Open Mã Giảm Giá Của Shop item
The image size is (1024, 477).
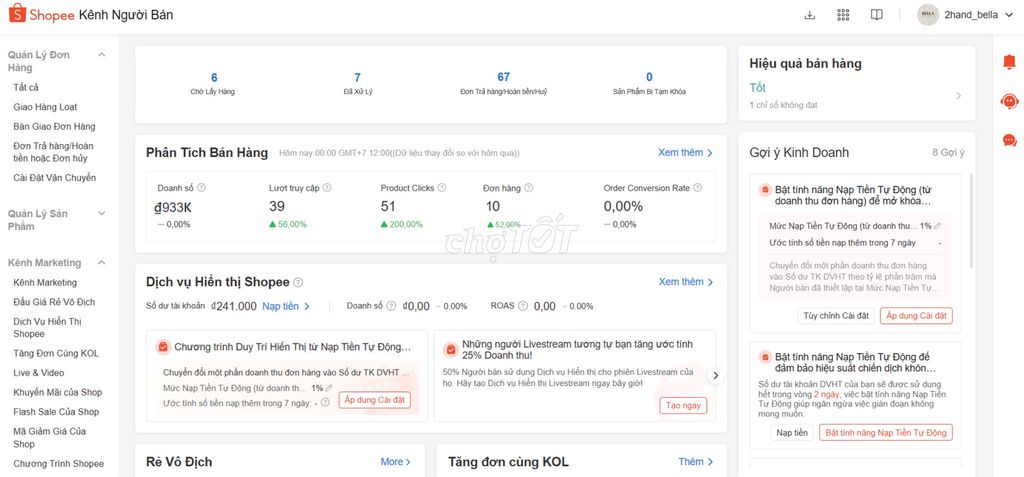(50, 437)
